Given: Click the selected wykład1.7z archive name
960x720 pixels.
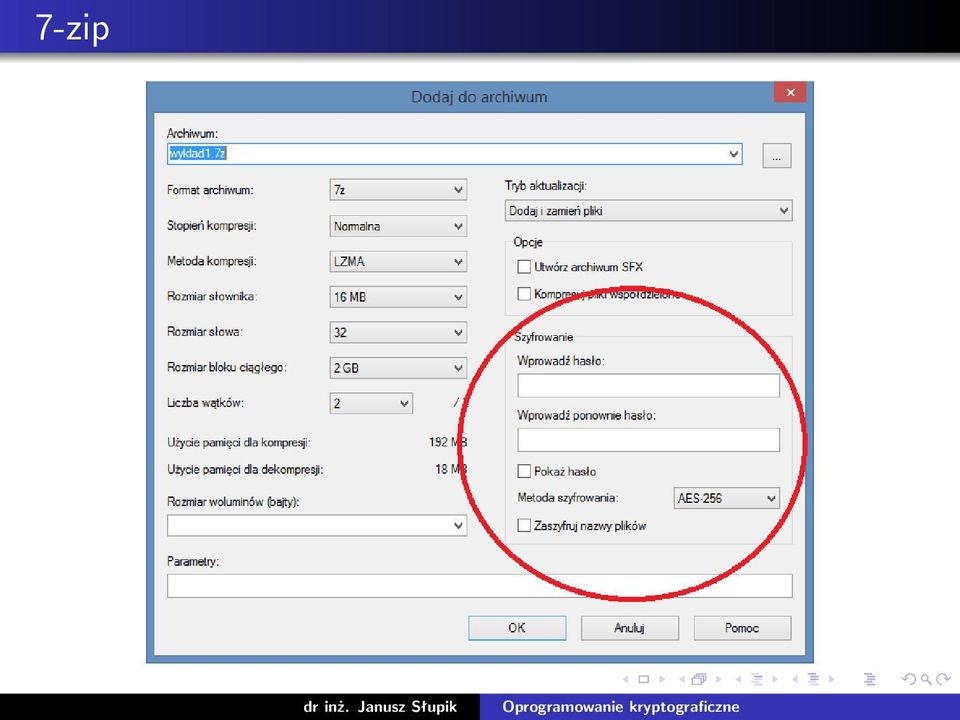Looking at the screenshot, I should tap(197, 154).
